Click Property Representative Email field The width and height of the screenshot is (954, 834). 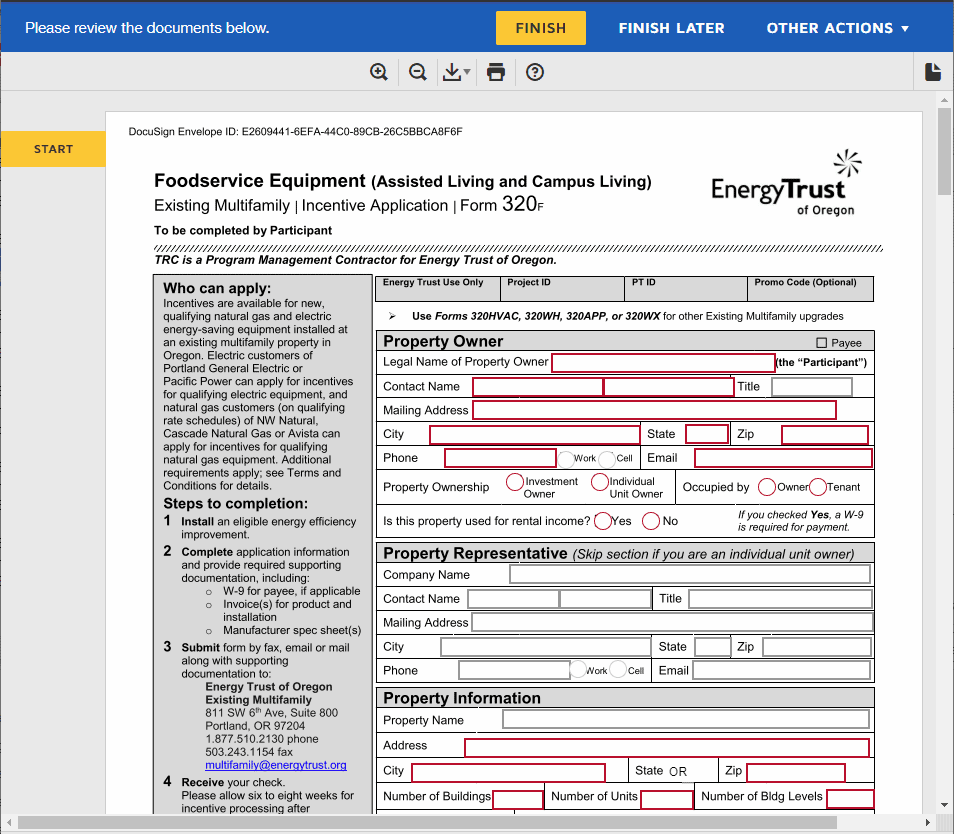coord(782,670)
